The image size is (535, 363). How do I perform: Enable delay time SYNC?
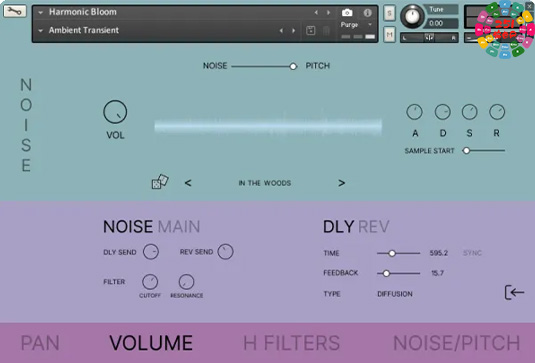click(472, 253)
